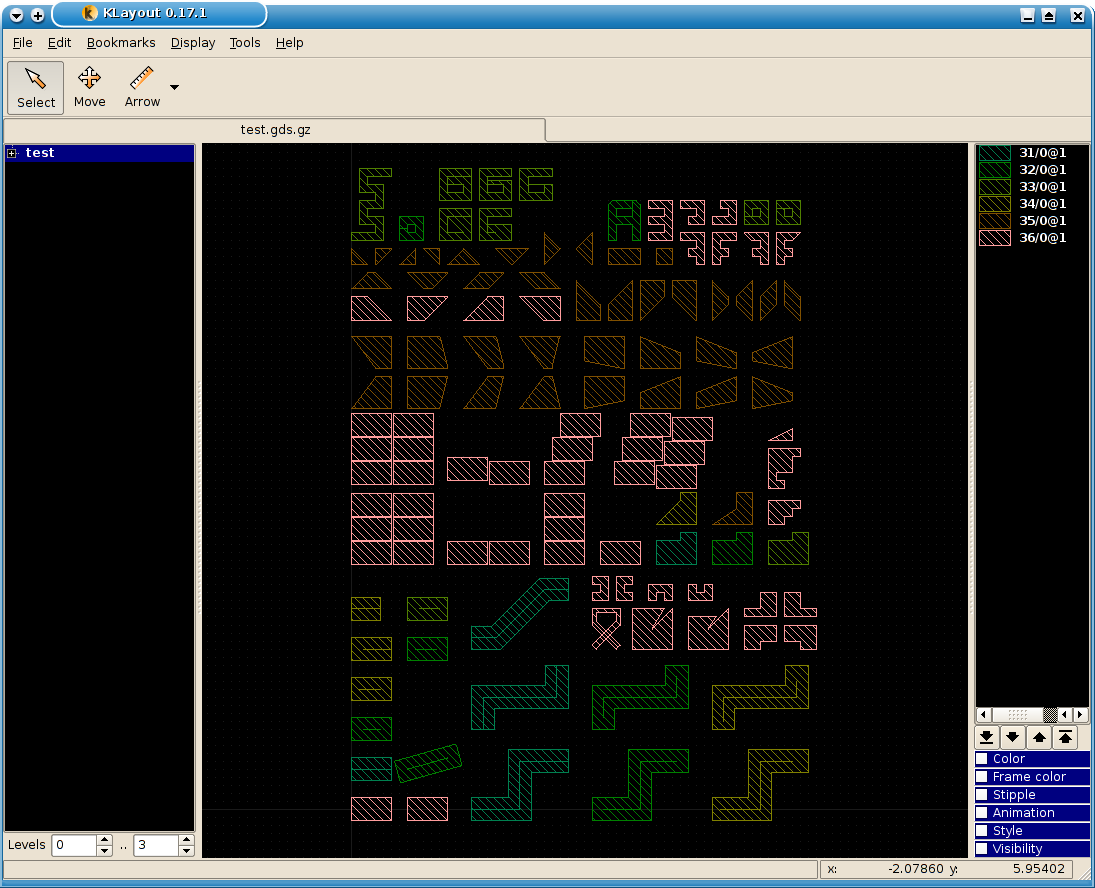Viewport: 1095px width, 888px height.
Task: Choose the Arrow ruler tool
Action: point(142,87)
